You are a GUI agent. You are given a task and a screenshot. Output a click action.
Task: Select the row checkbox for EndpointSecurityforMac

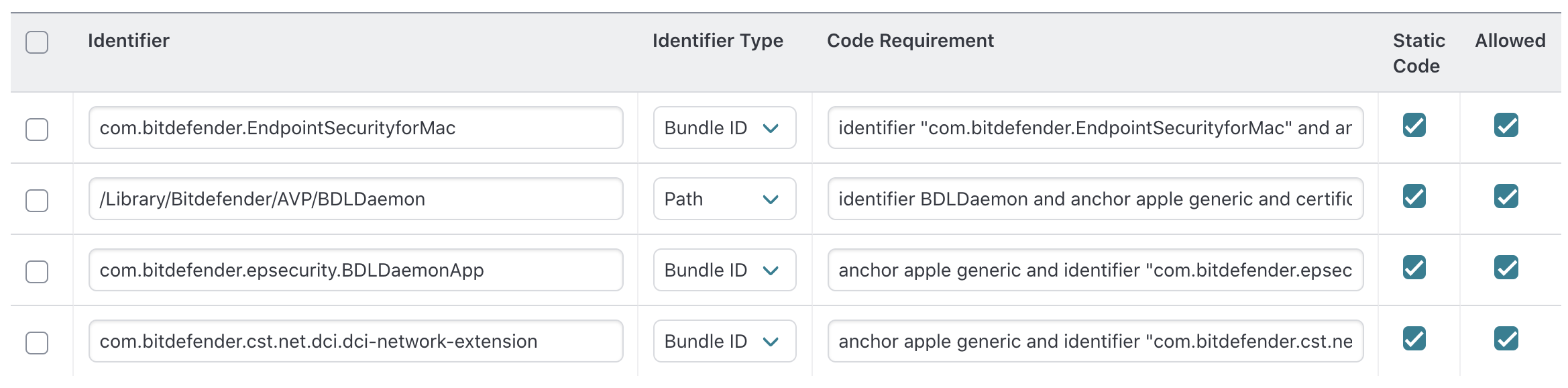click(x=38, y=128)
